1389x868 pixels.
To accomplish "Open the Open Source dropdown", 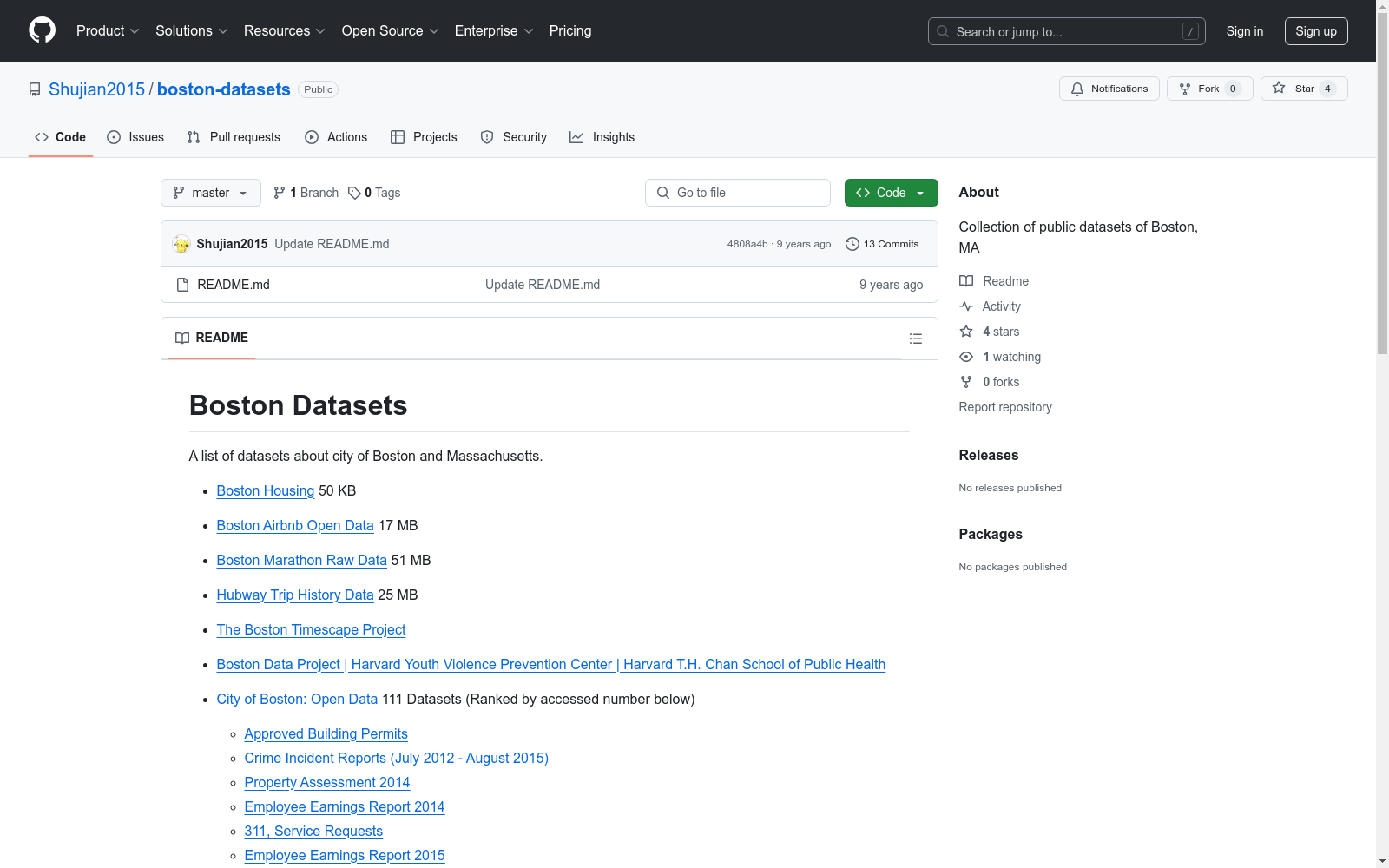I will click(391, 30).
